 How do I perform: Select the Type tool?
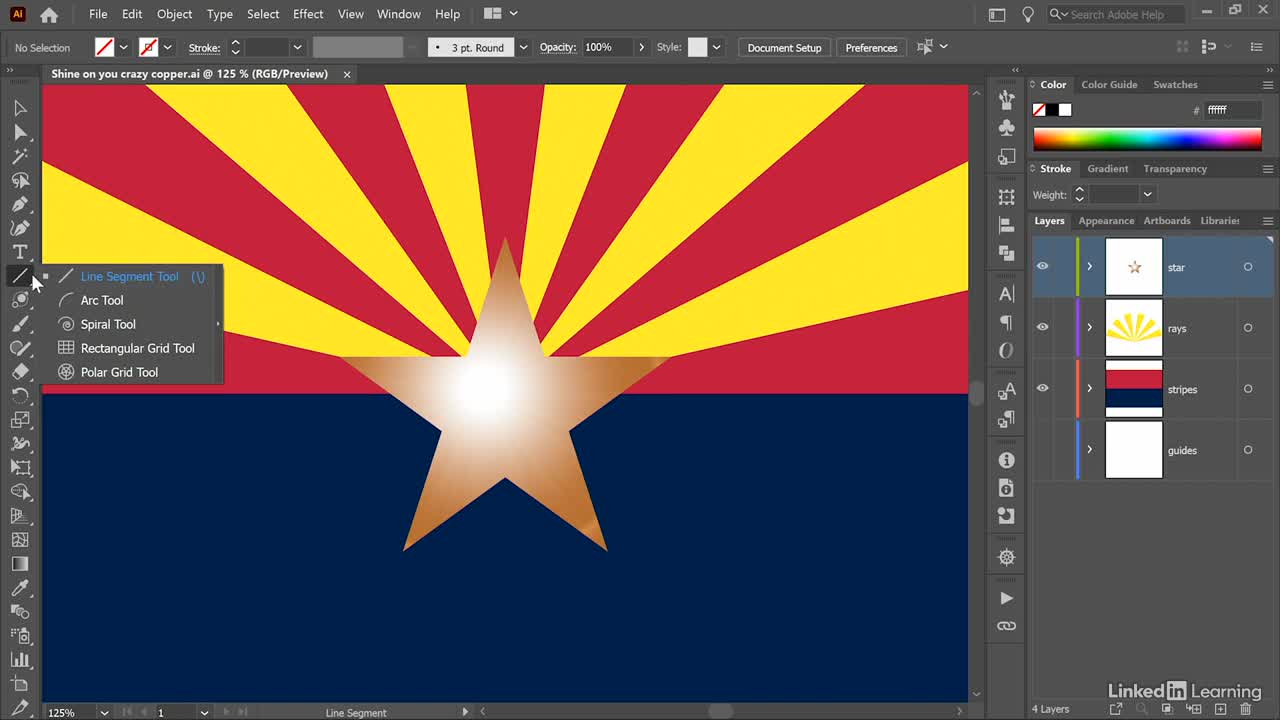pos(20,252)
